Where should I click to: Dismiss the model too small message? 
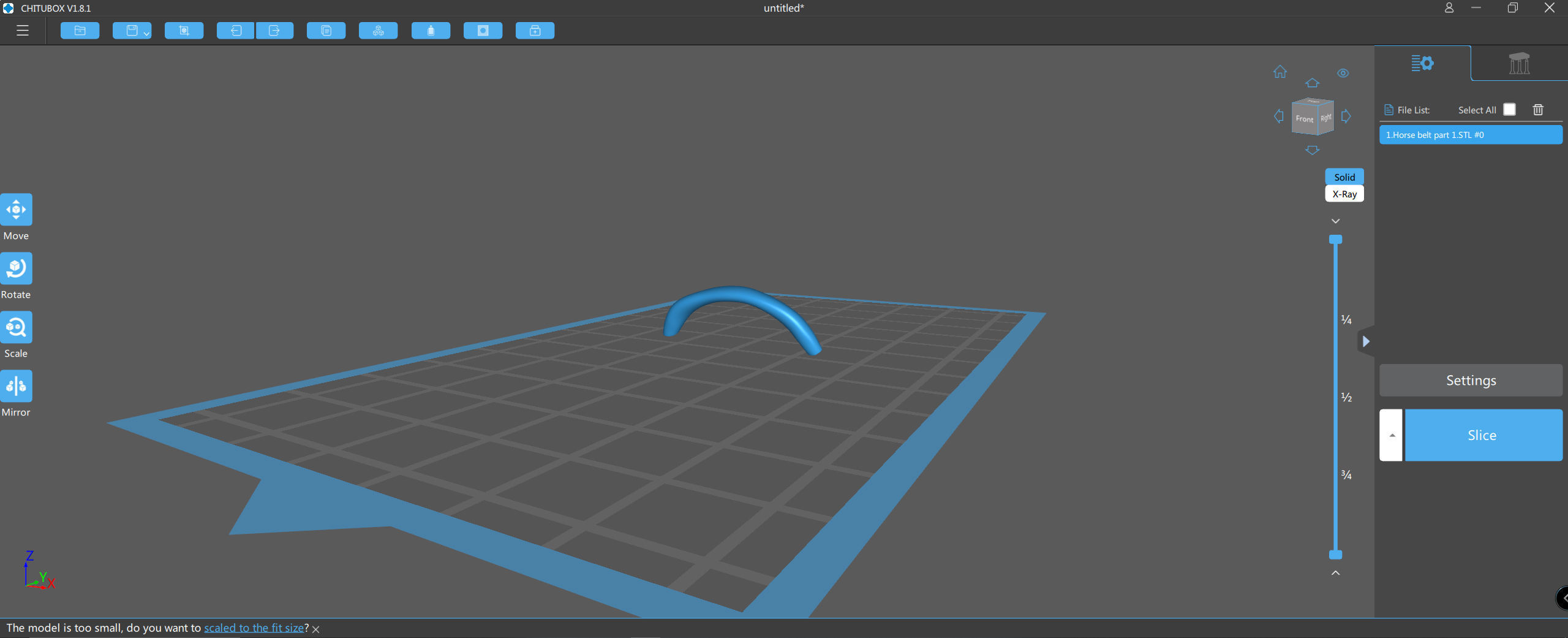(x=316, y=629)
